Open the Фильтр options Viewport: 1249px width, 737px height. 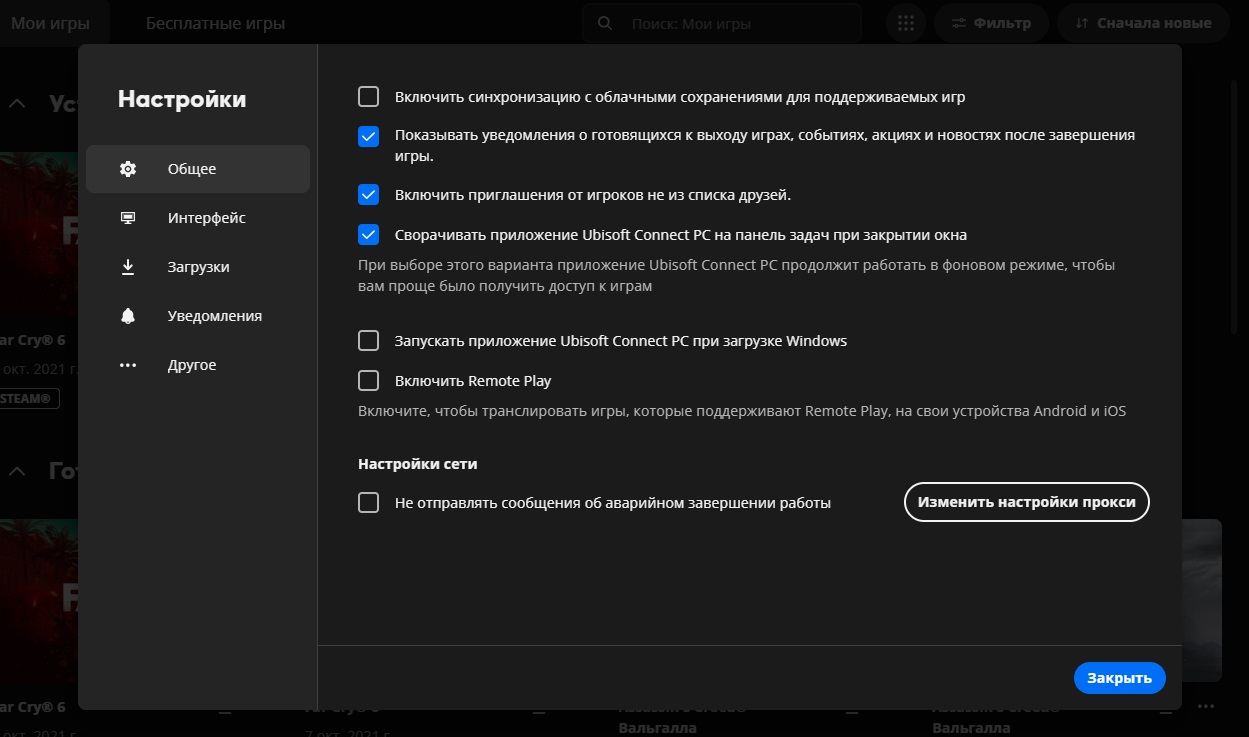[990, 23]
